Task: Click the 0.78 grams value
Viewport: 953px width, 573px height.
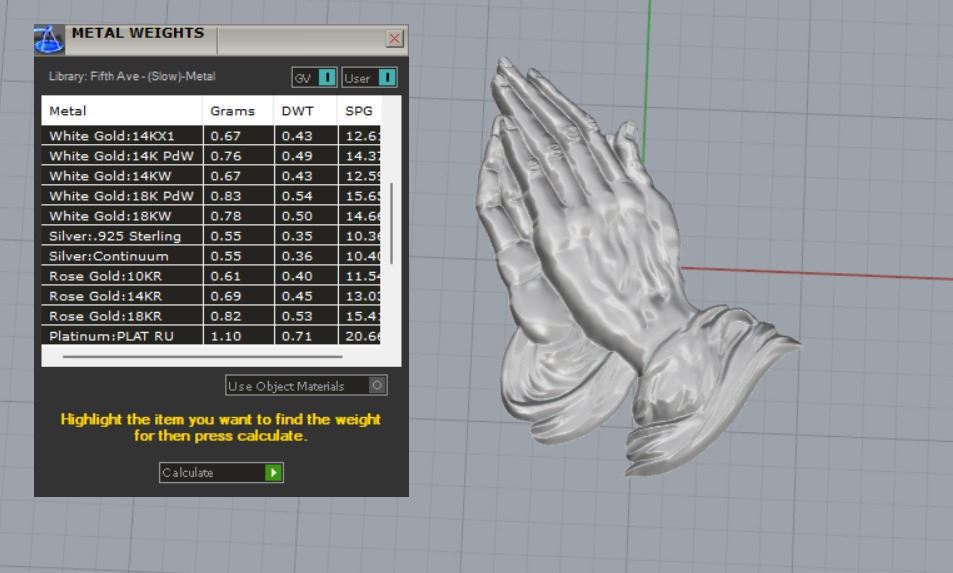Action: tap(226, 216)
